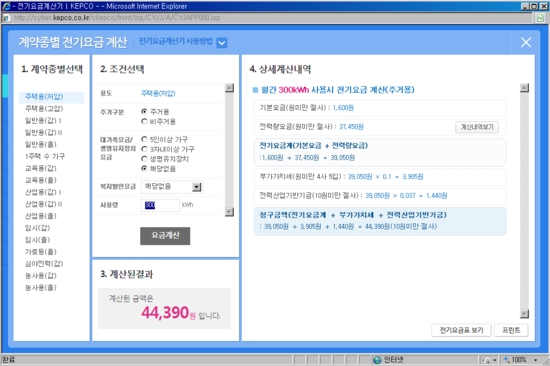Choose 일반용(갑) I contract type
550x366 pixels.
pyautogui.click(x=43, y=121)
